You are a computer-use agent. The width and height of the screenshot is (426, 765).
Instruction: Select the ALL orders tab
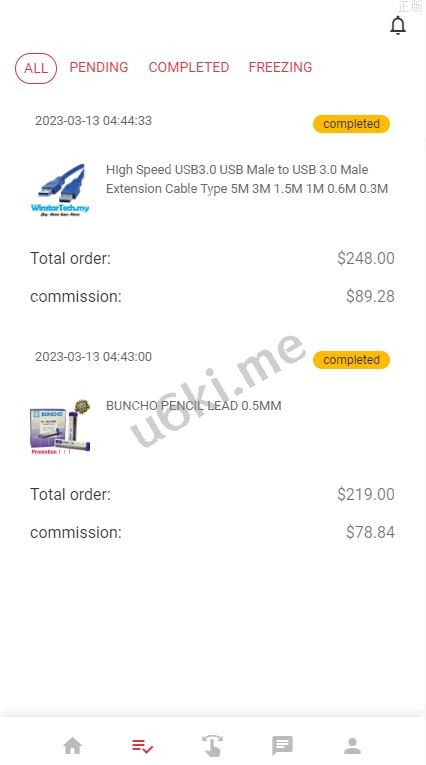coord(36,68)
